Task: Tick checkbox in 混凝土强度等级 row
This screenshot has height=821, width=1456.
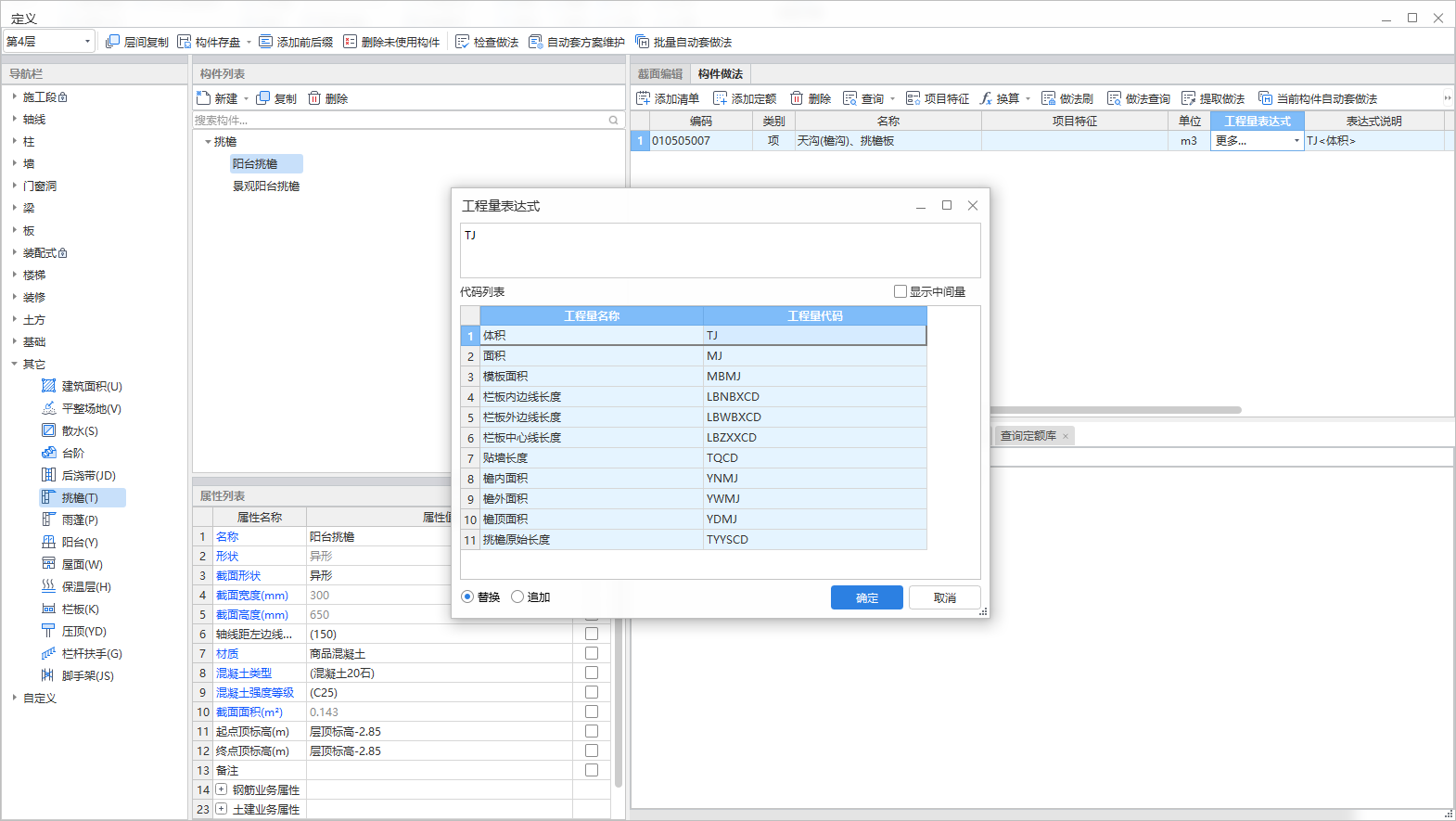Action: 592,692
